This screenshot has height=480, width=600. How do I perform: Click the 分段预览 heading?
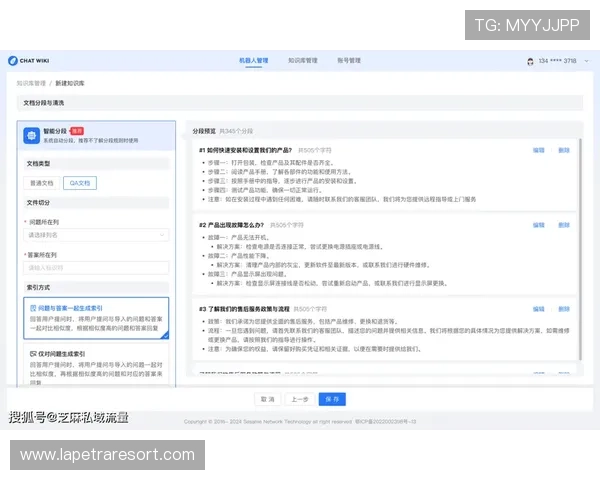click(204, 131)
